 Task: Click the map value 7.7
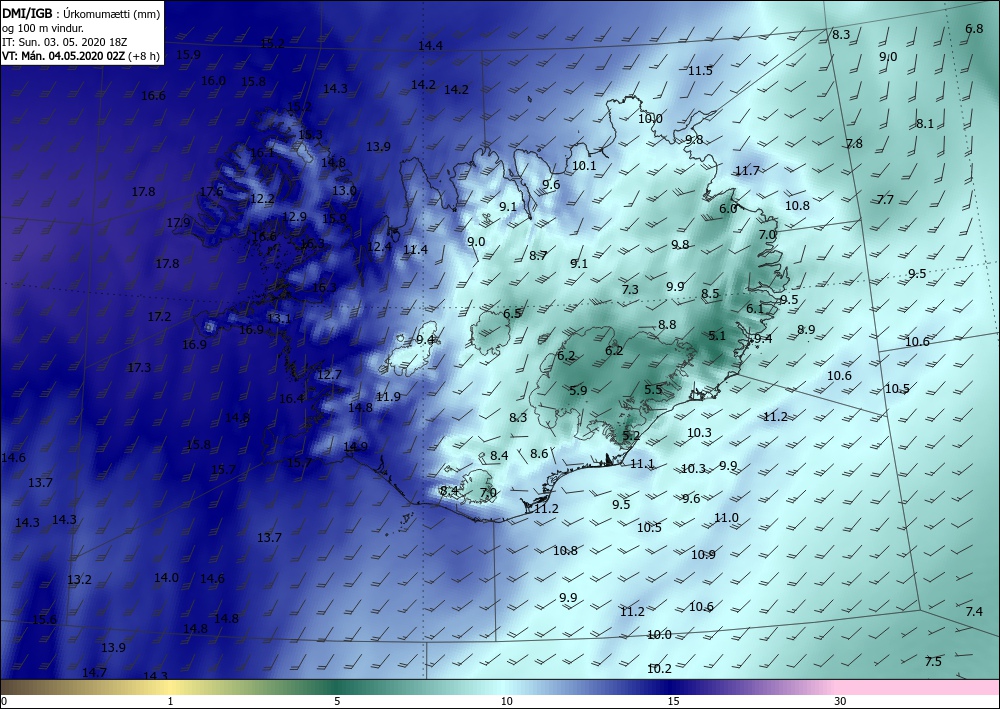(885, 200)
